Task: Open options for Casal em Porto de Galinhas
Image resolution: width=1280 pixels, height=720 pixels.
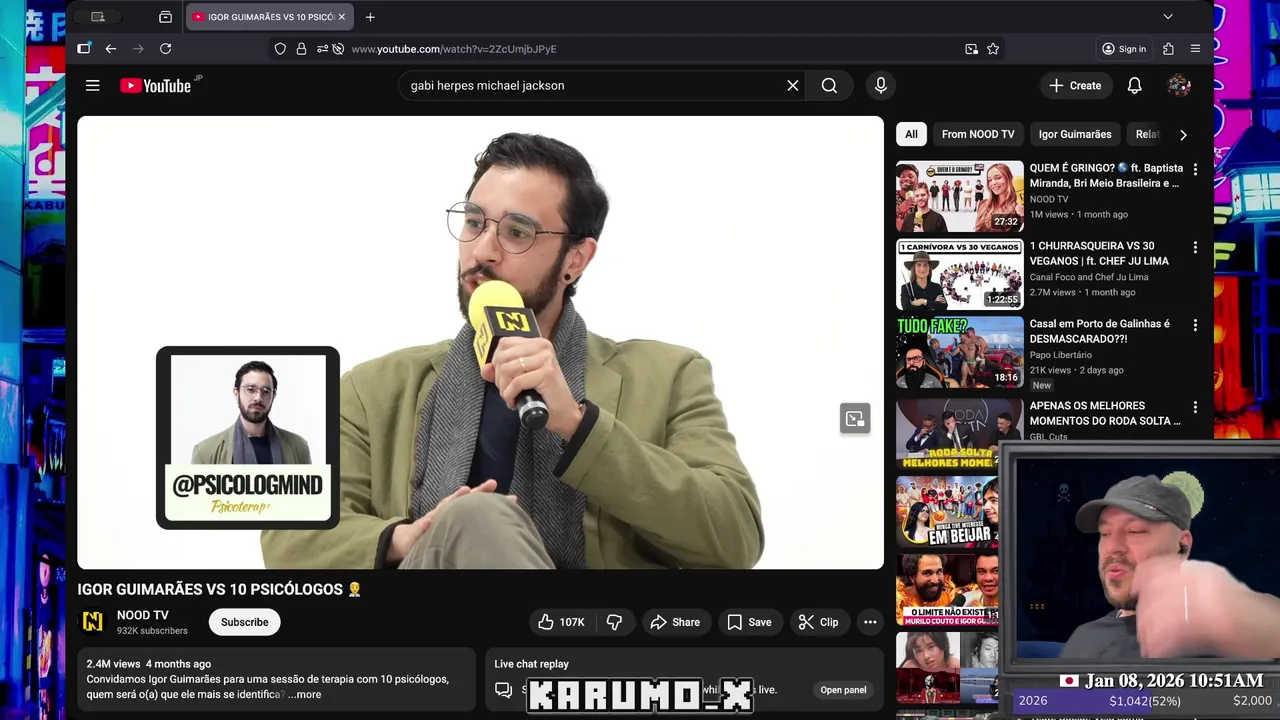Action: [1195, 325]
